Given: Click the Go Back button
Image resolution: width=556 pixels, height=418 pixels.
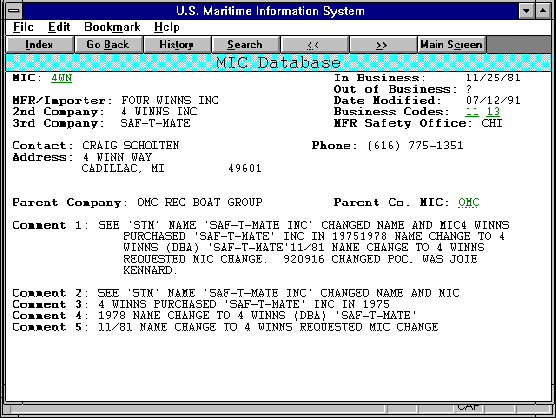Looking at the screenshot, I should pos(108,45).
